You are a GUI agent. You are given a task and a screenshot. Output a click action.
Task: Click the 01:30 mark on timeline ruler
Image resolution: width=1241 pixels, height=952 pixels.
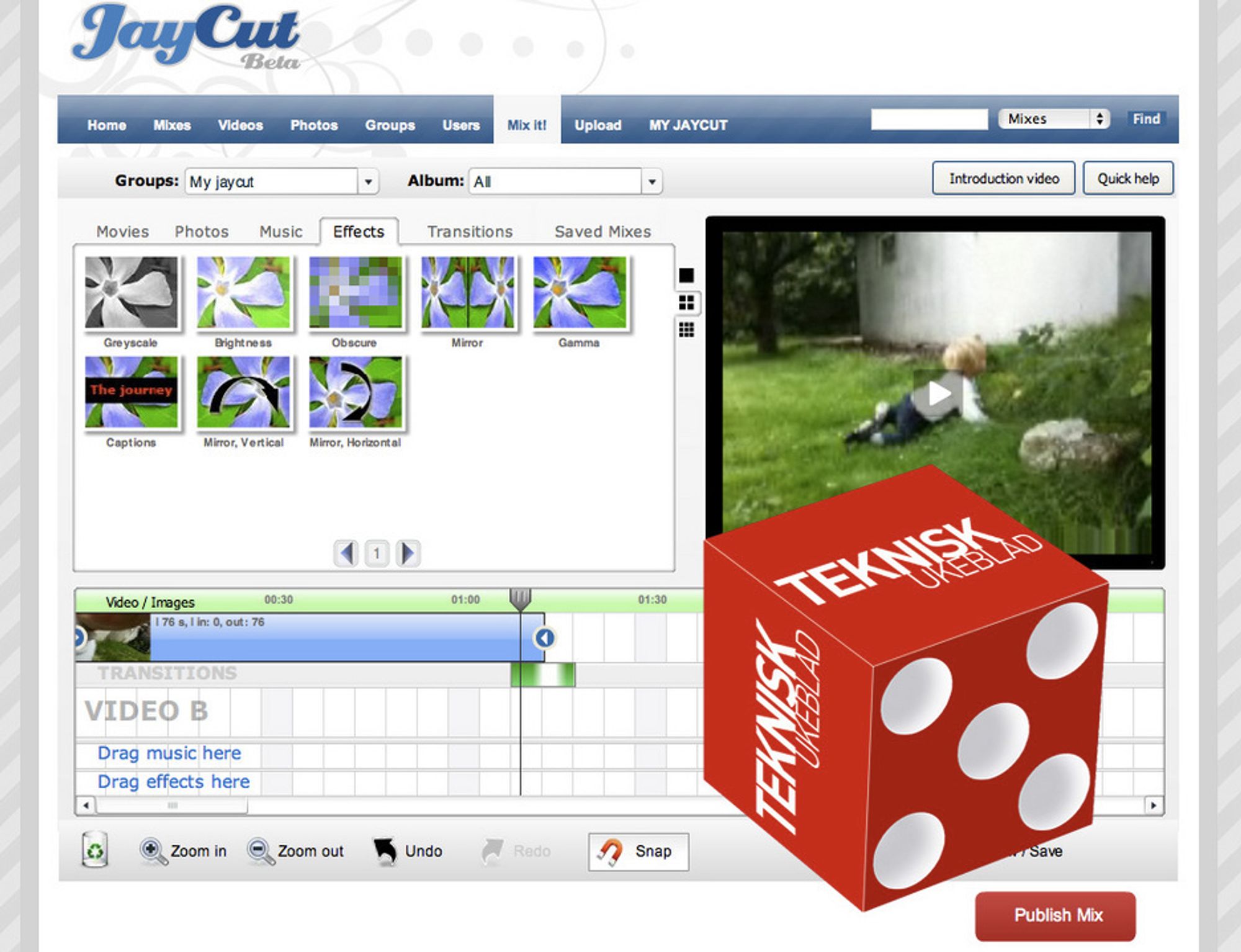coord(652,599)
